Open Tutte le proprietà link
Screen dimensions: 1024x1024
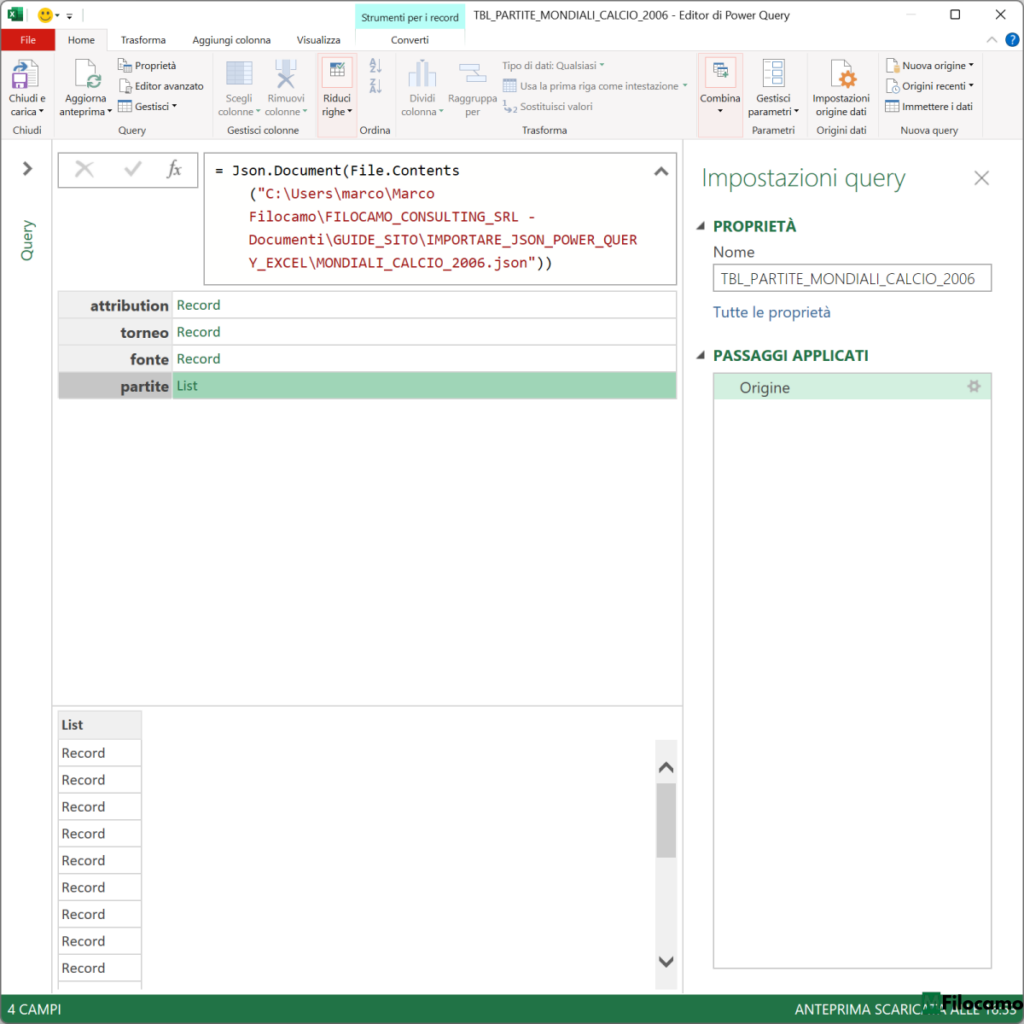point(771,312)
